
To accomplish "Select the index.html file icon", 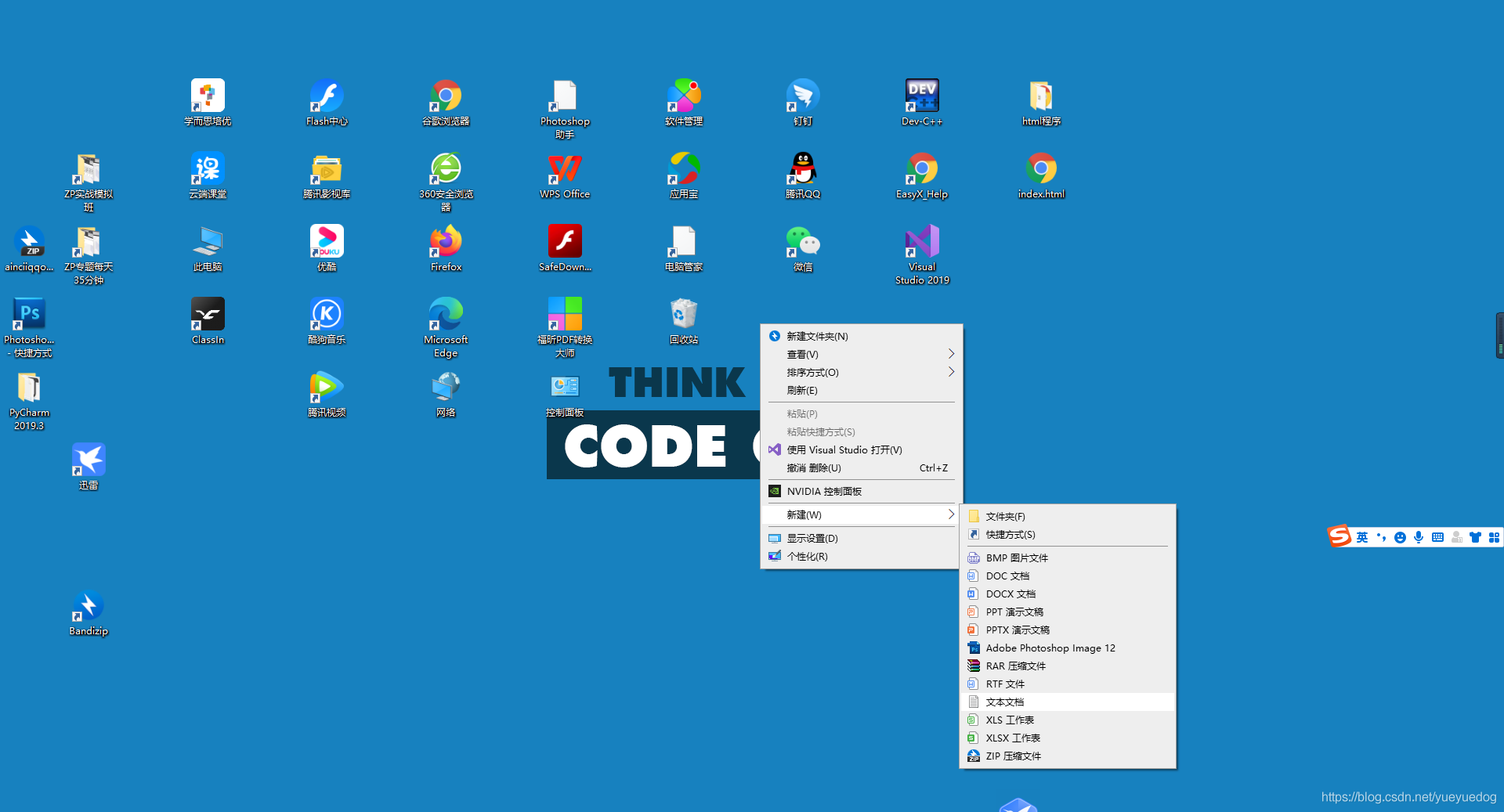I will pyautogui.click(x=1041, y=175).
